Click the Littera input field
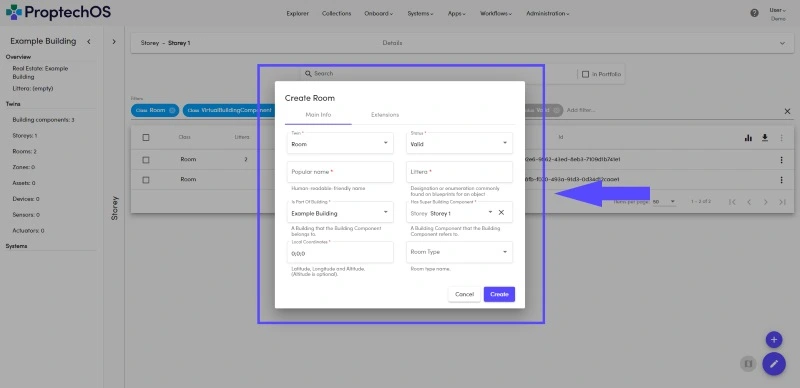800x388 pixels. click(460, 172)
